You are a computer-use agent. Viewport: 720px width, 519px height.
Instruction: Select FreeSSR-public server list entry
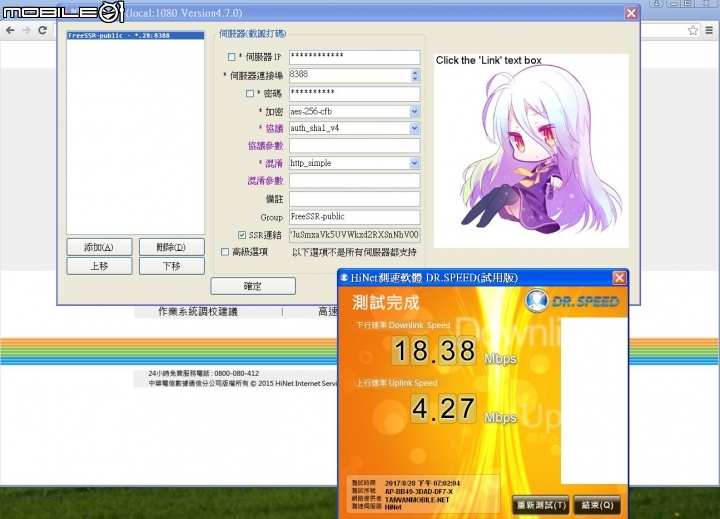(135, 35)
